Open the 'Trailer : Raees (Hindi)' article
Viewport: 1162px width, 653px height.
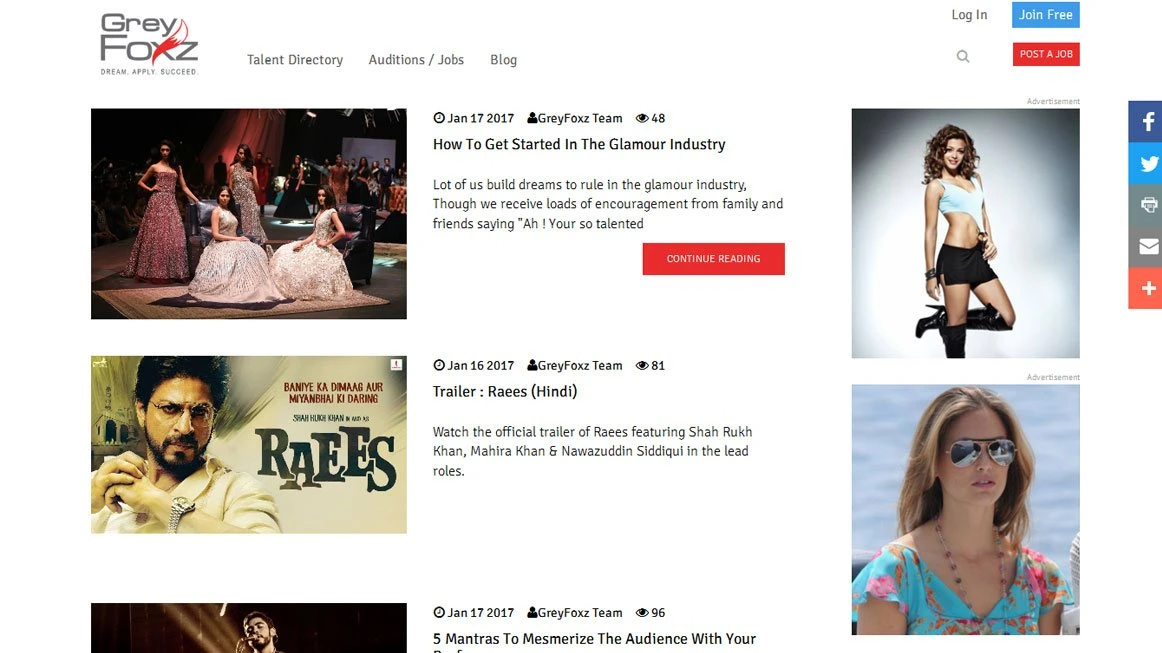coord(505,392)
